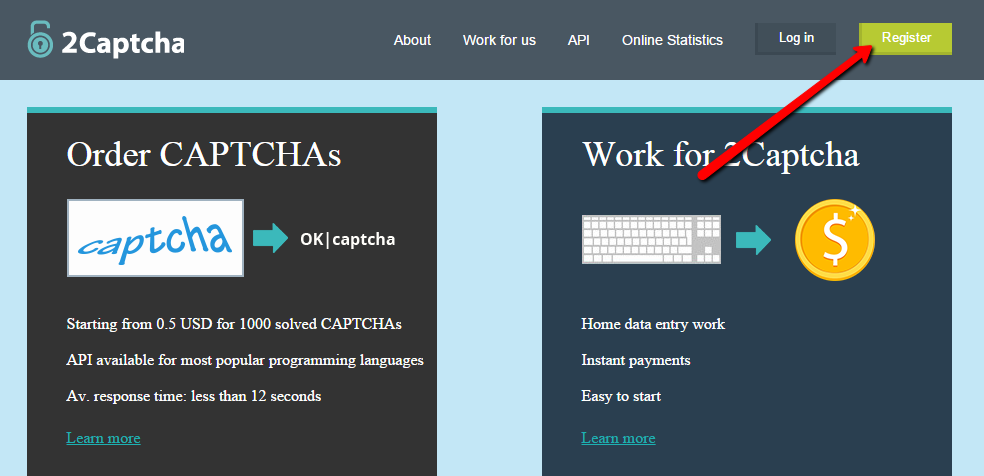
Task: Click the Order CAPTCHAs heading
Action: pyautogui.click(x=204, y=154)
